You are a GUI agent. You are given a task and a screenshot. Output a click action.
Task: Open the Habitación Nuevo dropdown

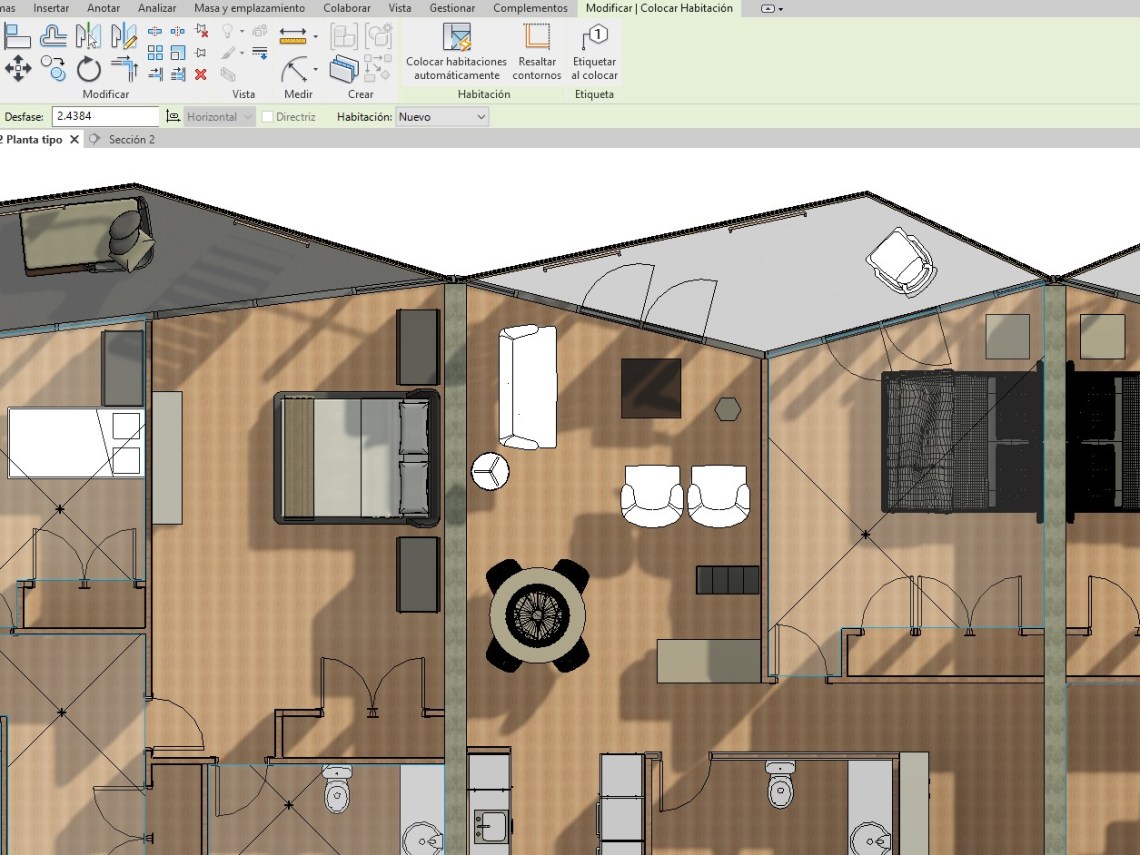click(x=442, y=117)
